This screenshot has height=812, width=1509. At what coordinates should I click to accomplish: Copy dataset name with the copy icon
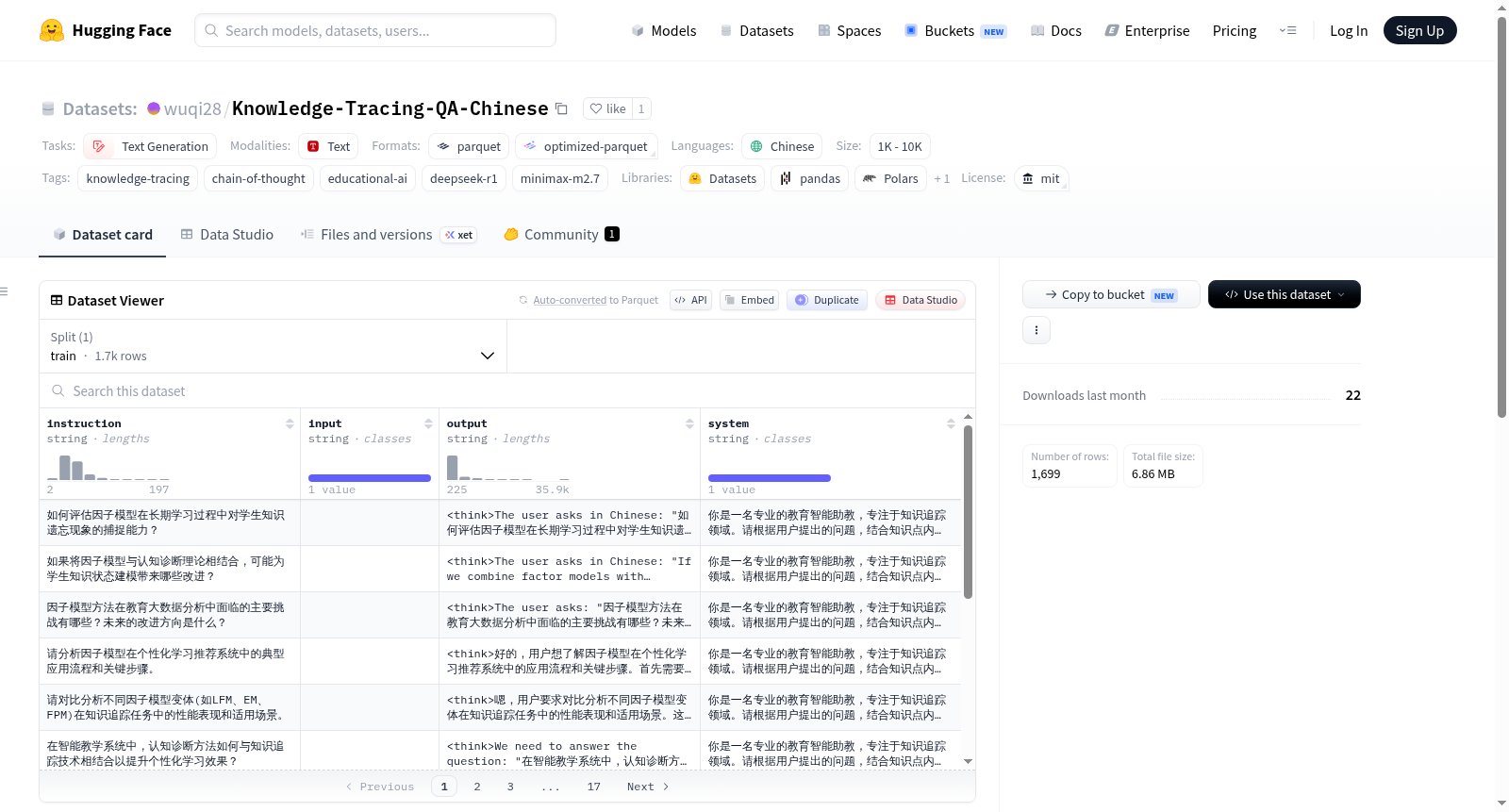[x=561, y=108]
